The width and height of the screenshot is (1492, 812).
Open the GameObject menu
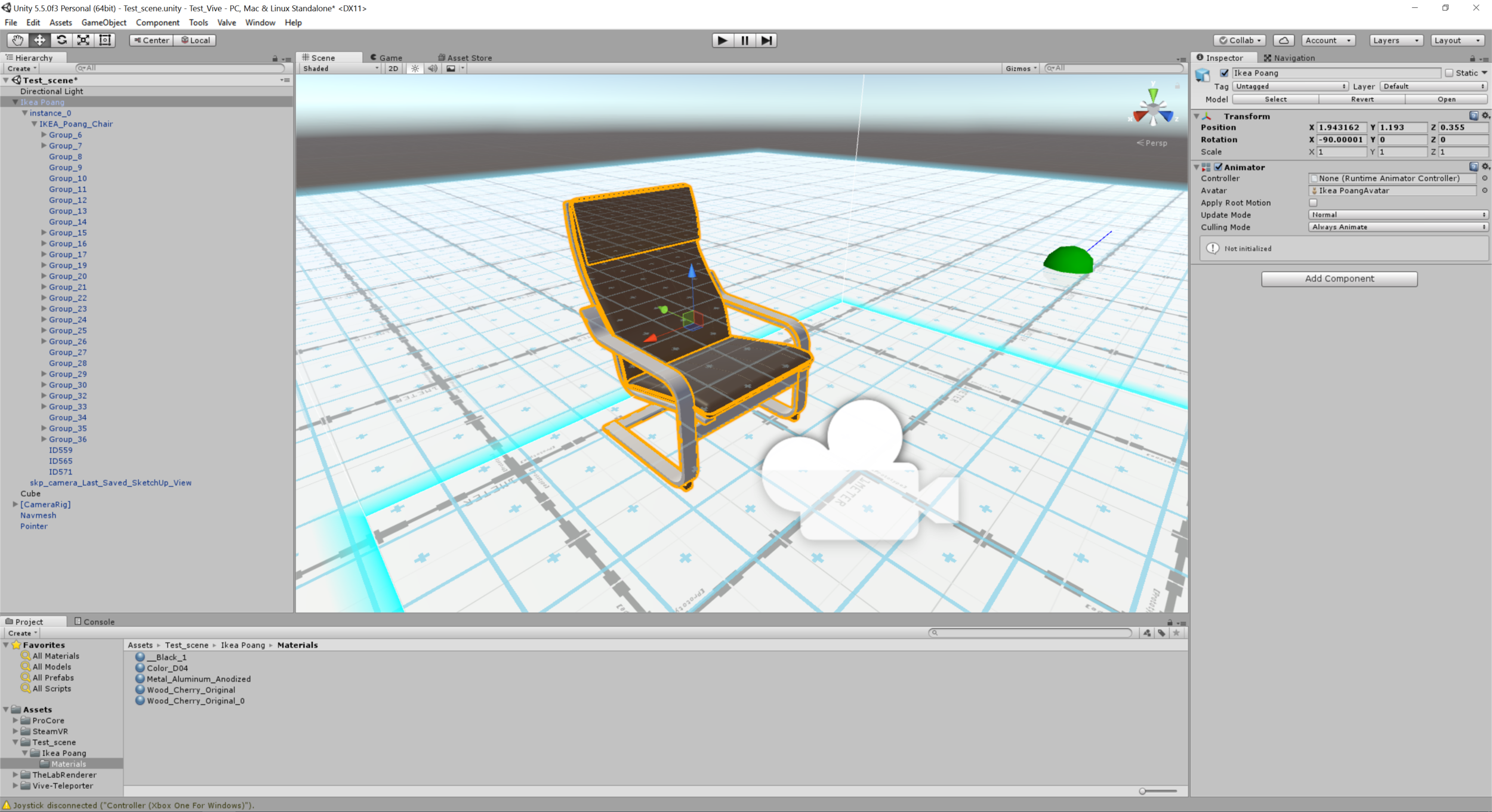point(104,23)
